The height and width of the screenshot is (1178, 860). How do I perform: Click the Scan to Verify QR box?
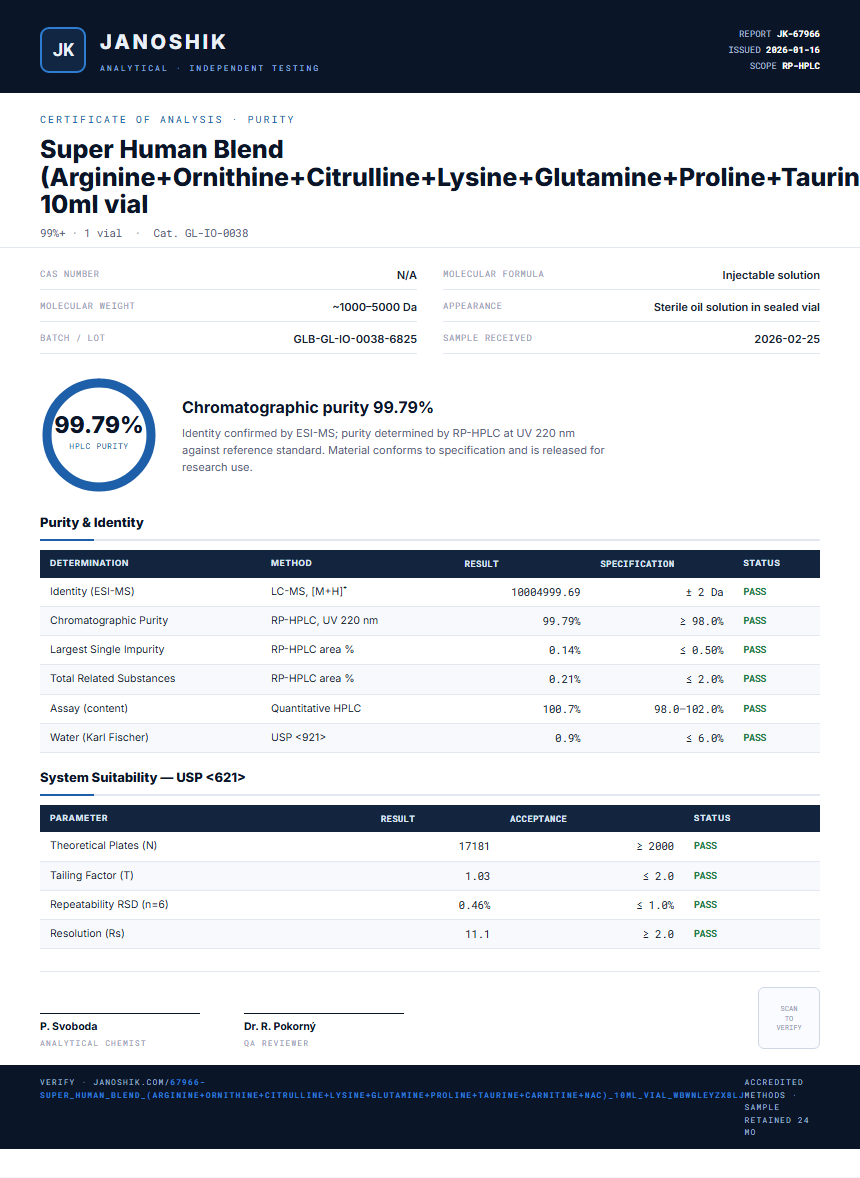[x=789, y=1018]
